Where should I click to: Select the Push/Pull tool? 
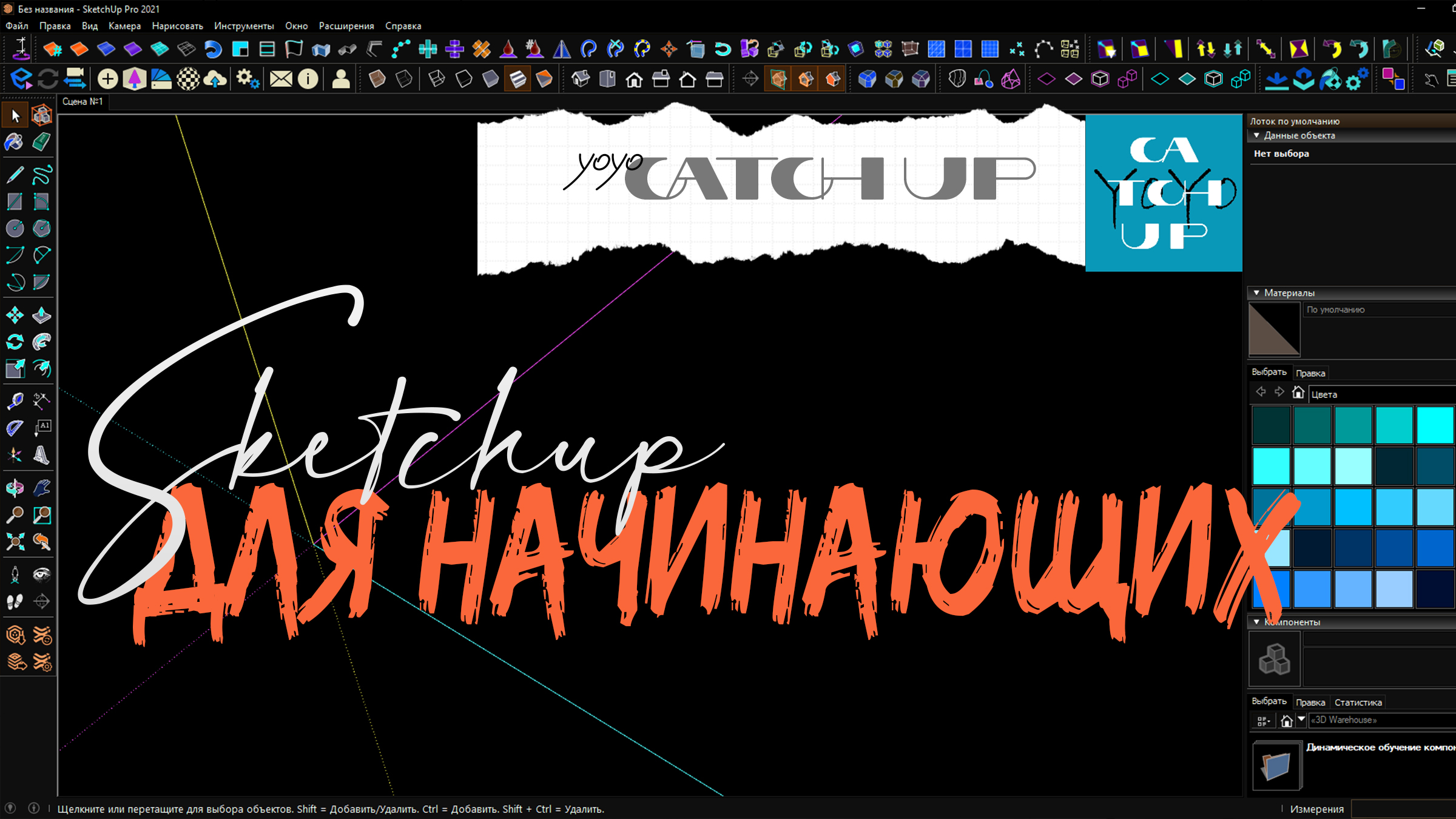coord(41,315)
